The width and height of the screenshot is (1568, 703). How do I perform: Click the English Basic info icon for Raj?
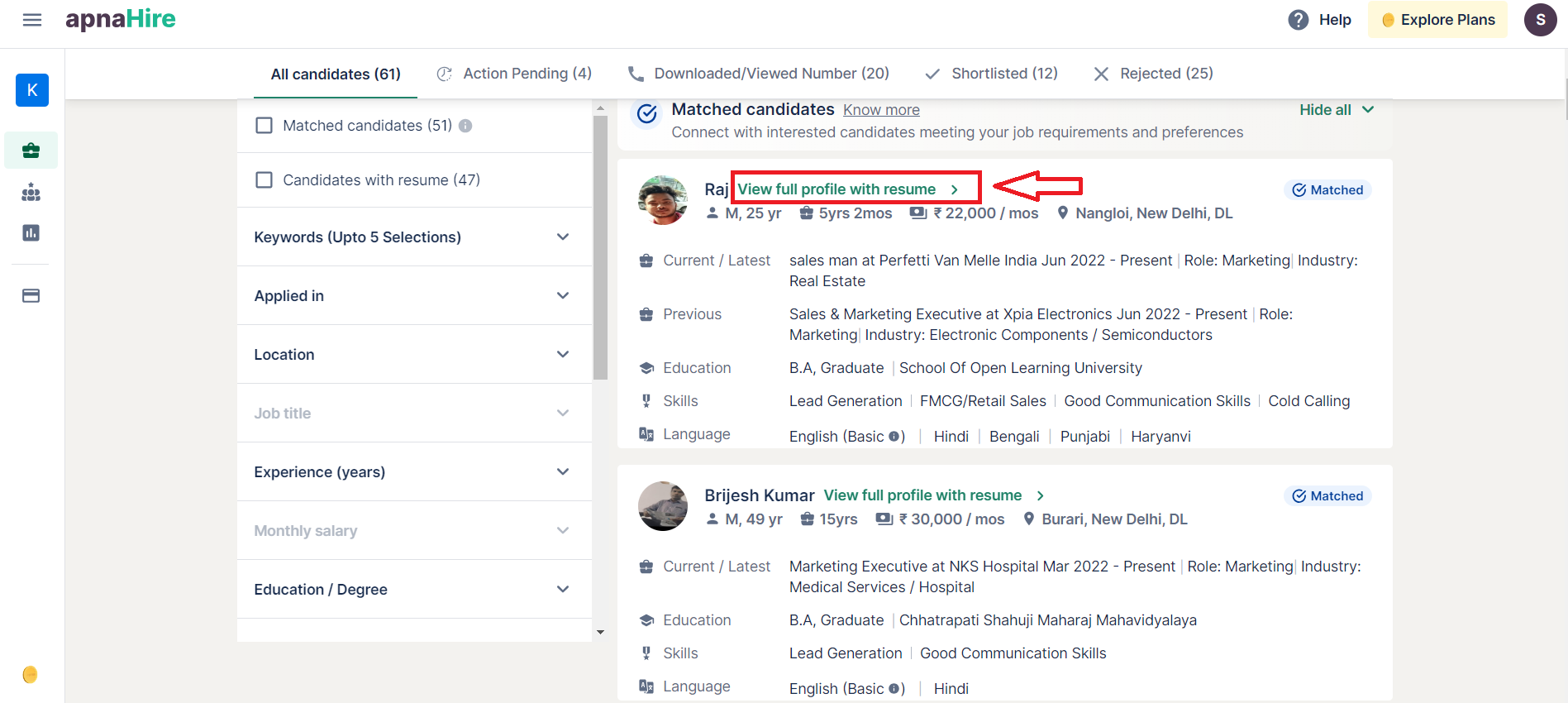894,437
